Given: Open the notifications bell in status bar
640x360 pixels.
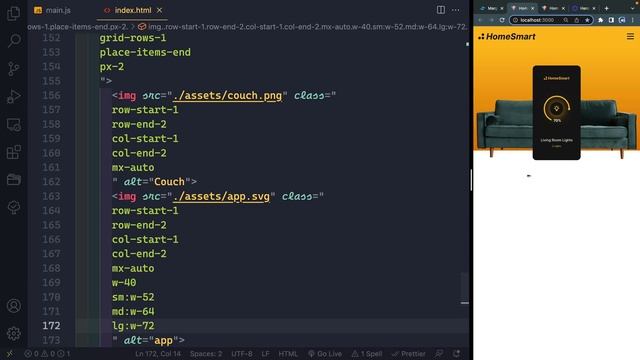Looking at the screenshot, I should (x=456, y=353).
